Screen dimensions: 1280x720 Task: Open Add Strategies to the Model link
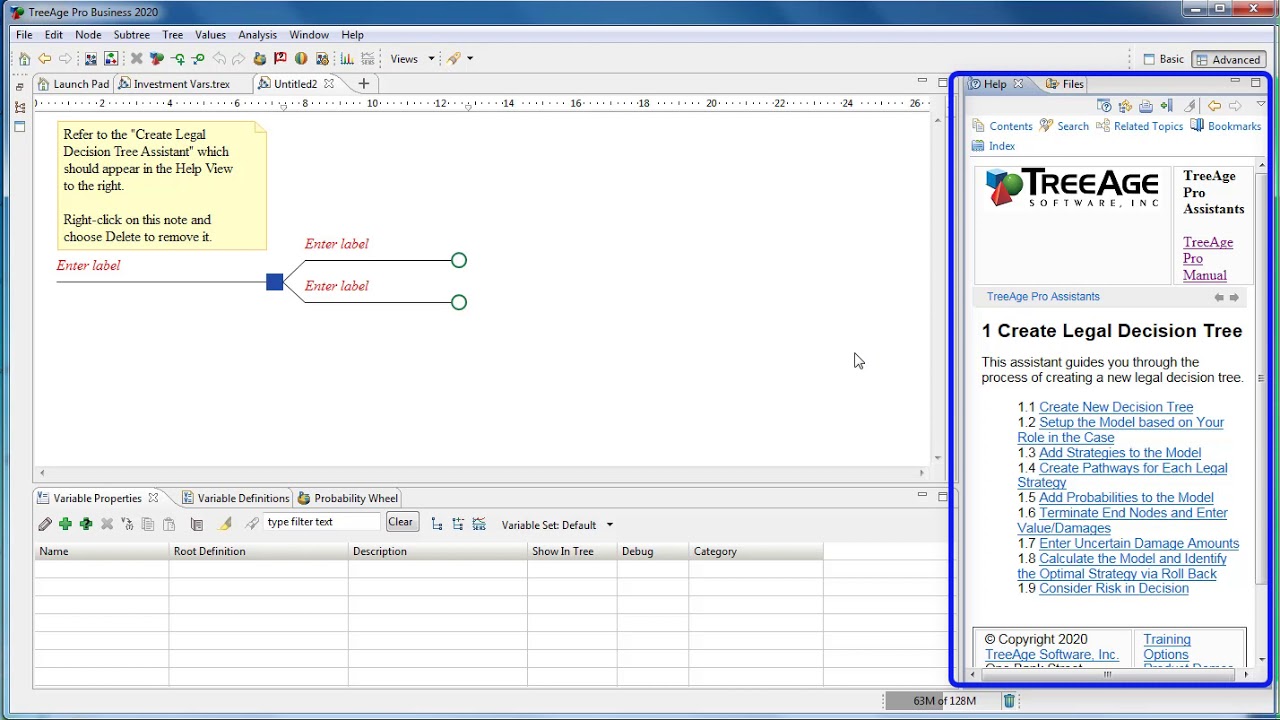1120,453
